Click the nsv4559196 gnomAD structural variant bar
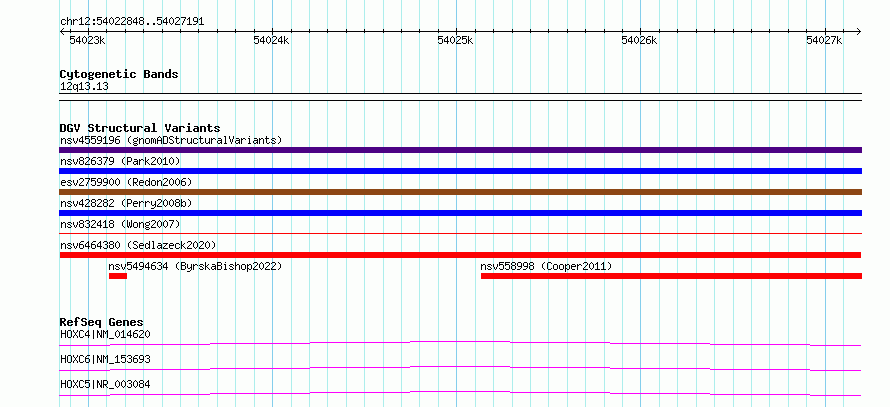890x407 pixels. (460, 150)
